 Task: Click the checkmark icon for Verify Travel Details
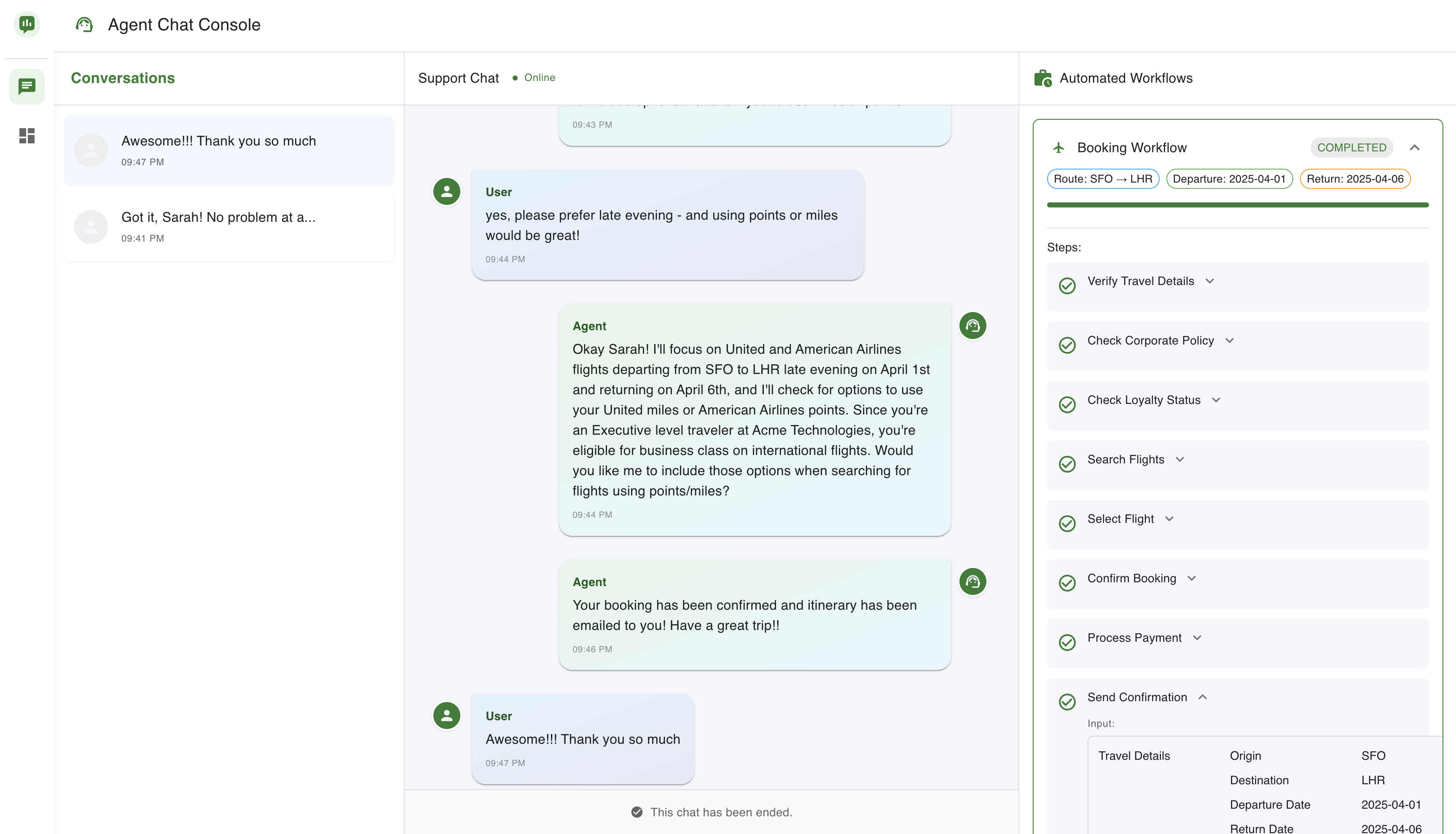1067,286
